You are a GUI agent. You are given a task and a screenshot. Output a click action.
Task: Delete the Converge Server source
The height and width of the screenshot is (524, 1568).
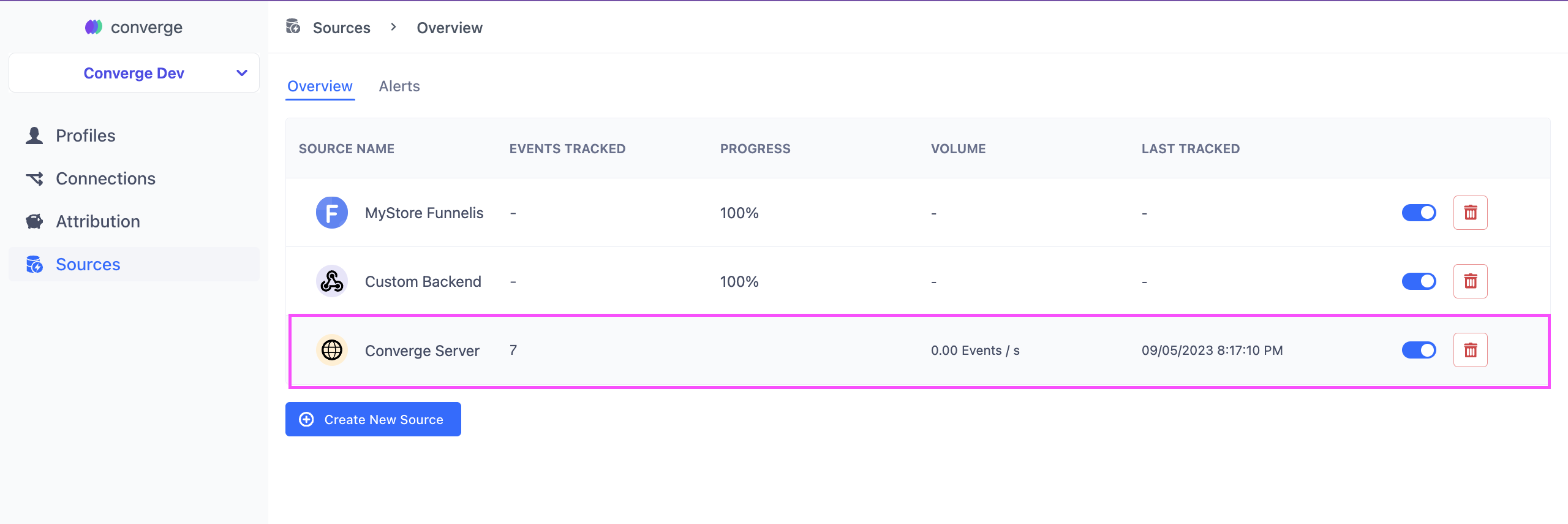coord(1470,350)
